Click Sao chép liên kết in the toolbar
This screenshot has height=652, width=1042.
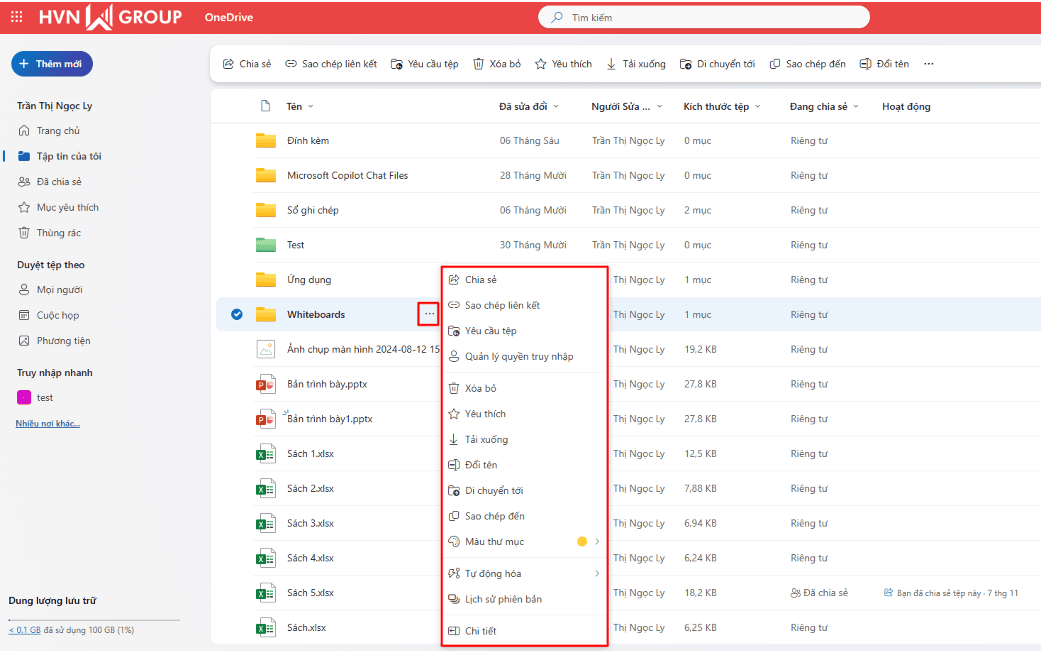point(331,64)
